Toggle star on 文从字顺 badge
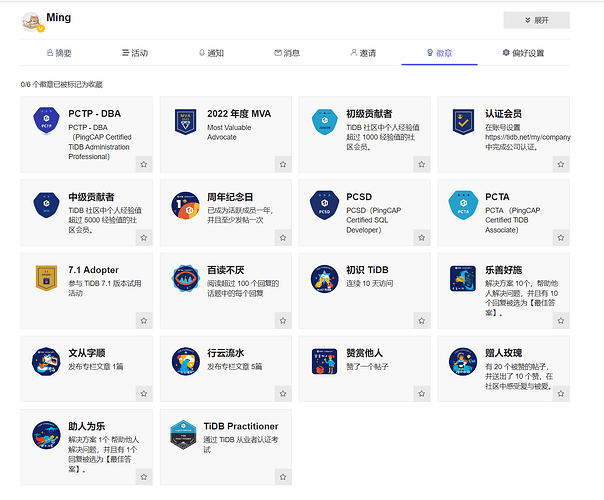604x500 pixels. pos(144,394)
